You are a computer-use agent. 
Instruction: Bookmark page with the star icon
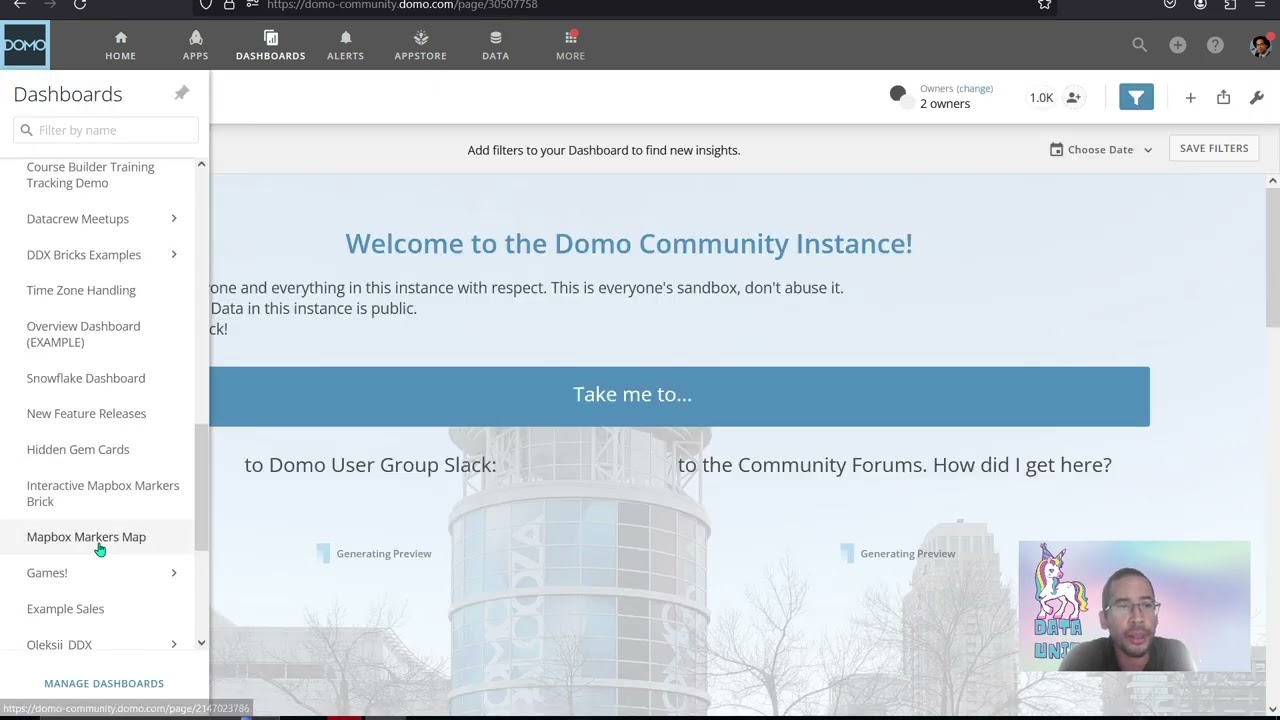(x=1044, y=4)
